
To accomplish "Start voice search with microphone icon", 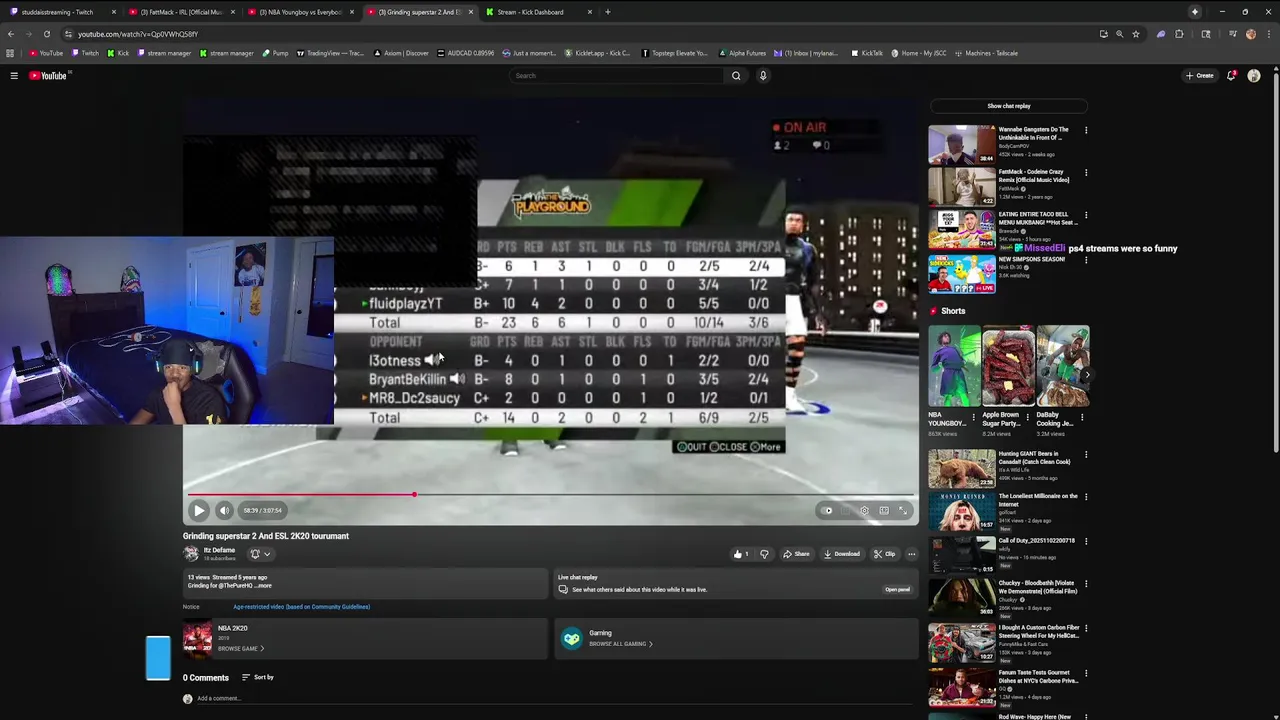I will [763, 75].
